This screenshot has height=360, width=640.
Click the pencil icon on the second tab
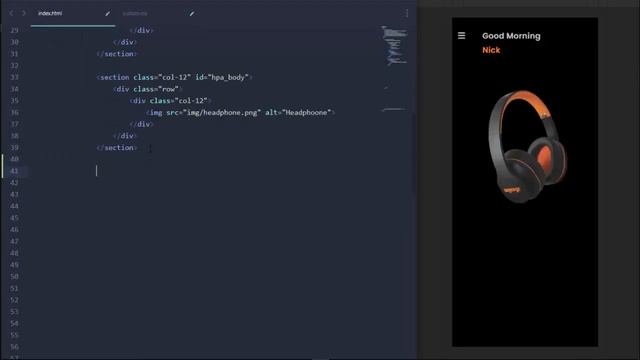[x=192, y=13]
